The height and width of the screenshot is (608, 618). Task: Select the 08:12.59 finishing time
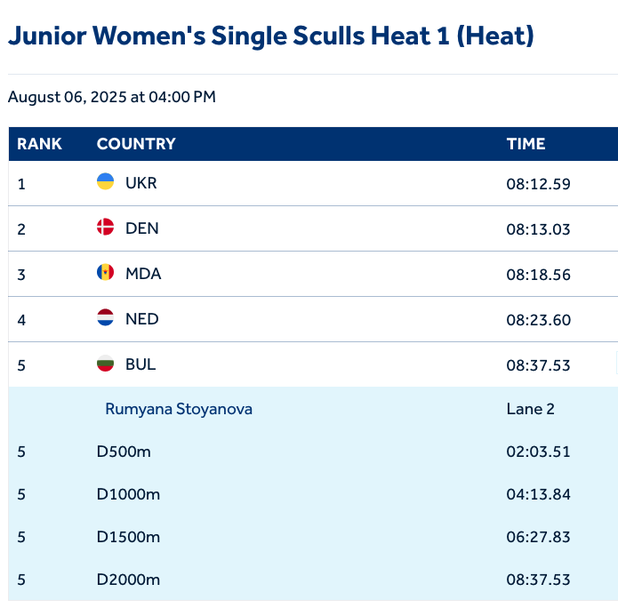(x=538, y=184)
